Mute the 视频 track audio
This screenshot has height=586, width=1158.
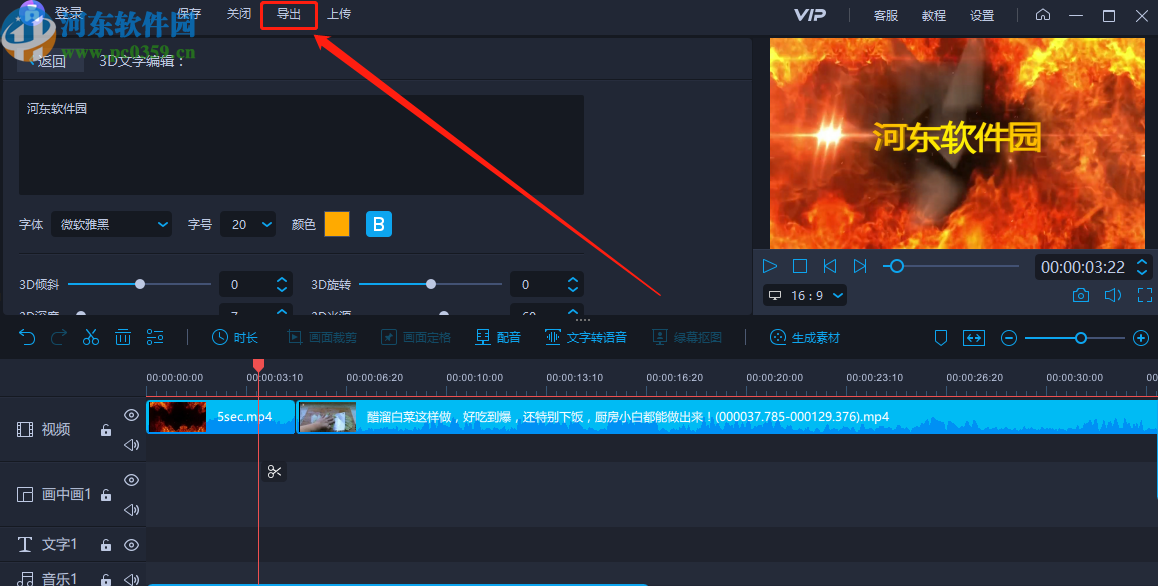pyautogui.click(x=131, y=444)
